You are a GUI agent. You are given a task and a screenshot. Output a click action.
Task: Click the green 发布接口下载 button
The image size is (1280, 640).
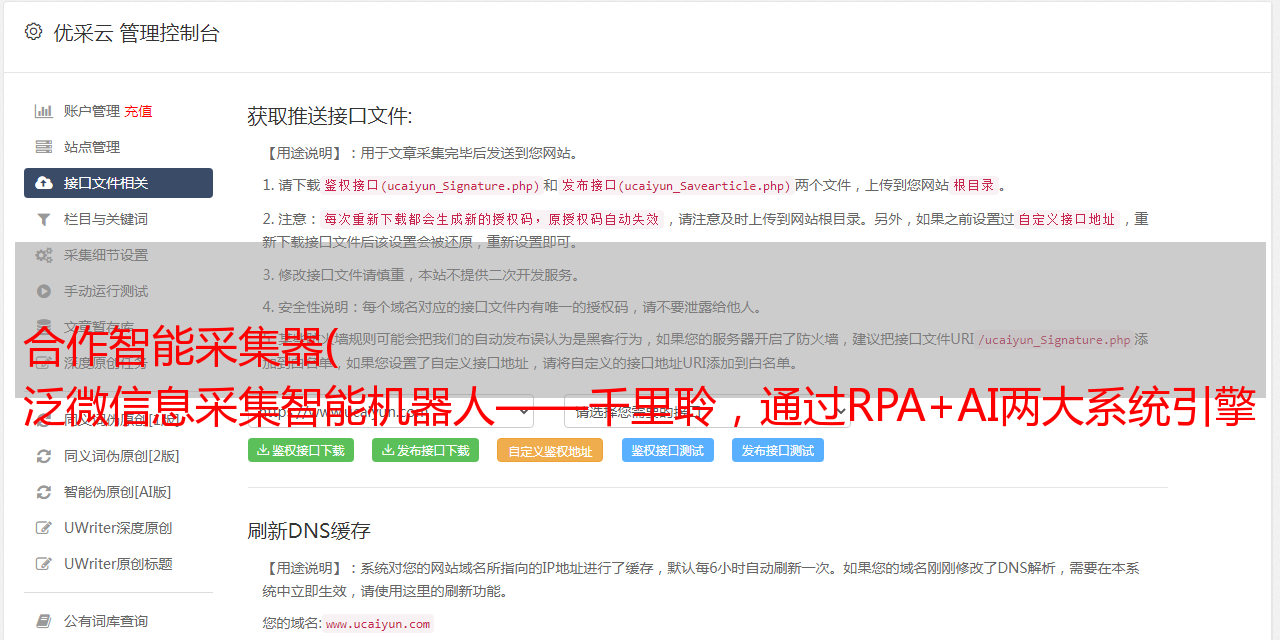[425, 450]
